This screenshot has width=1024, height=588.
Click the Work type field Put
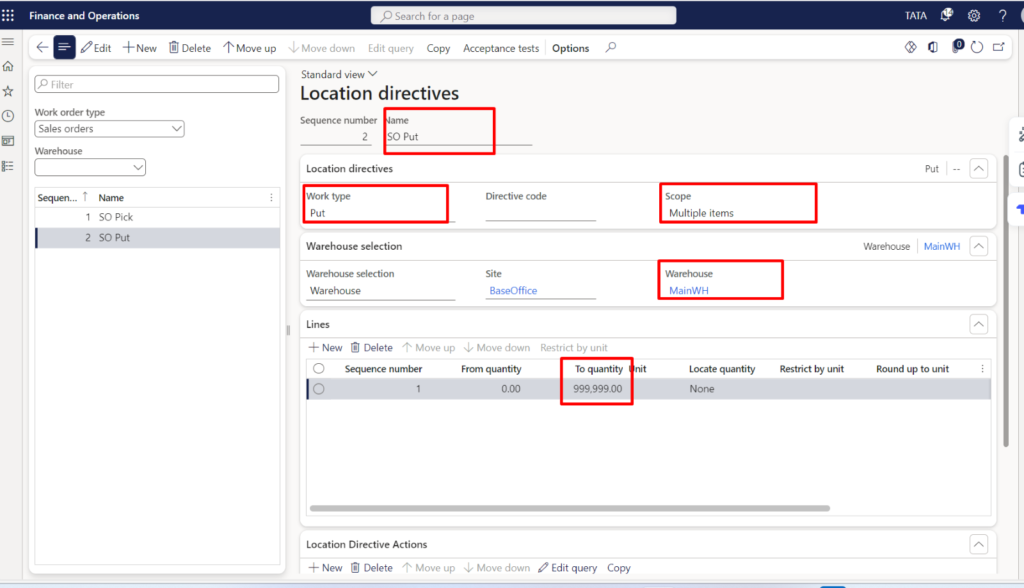click(x=380, y=213)
